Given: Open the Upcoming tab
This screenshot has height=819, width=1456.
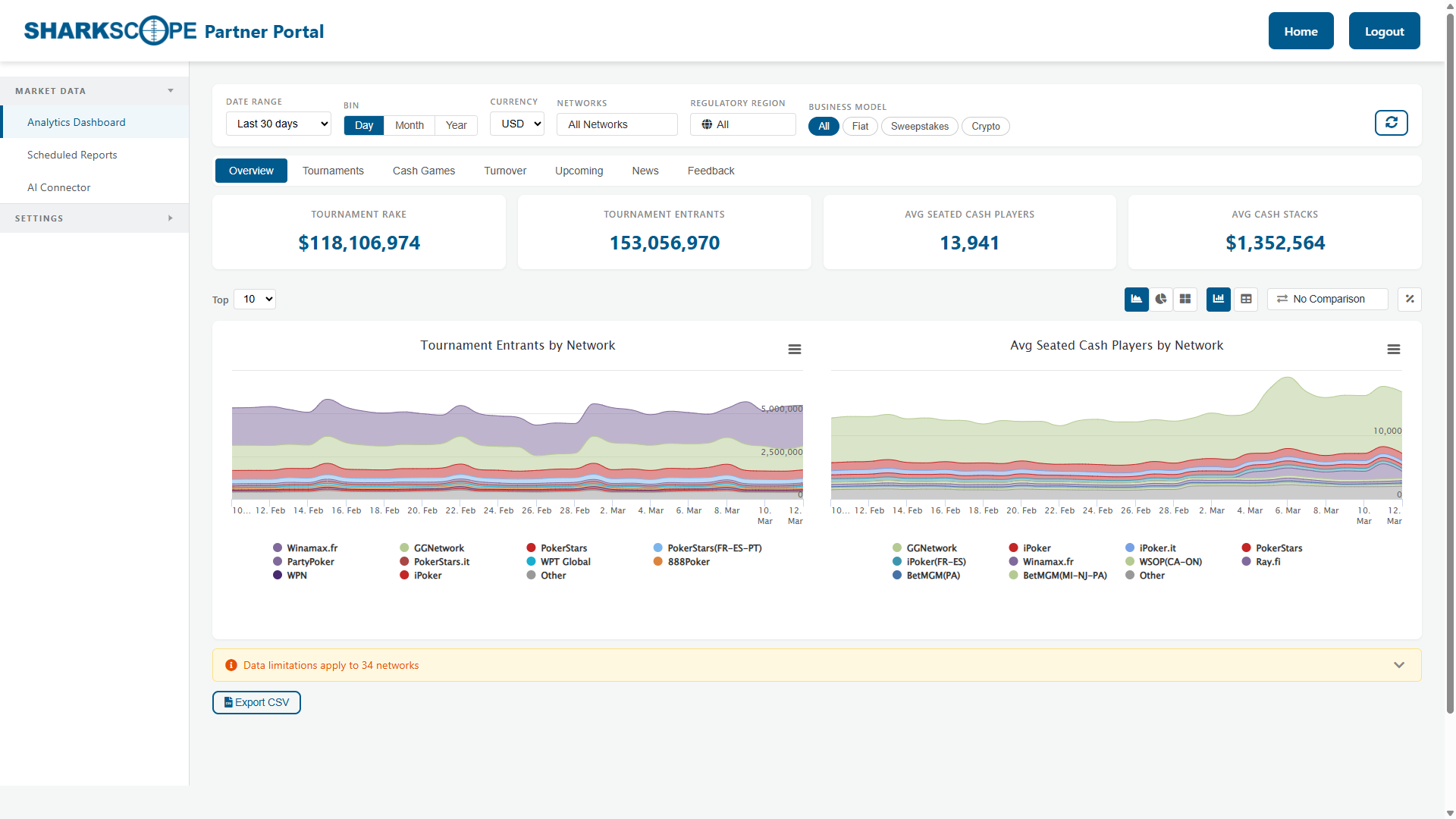Looking at the screenshot, I should click(x=579, y=171).
